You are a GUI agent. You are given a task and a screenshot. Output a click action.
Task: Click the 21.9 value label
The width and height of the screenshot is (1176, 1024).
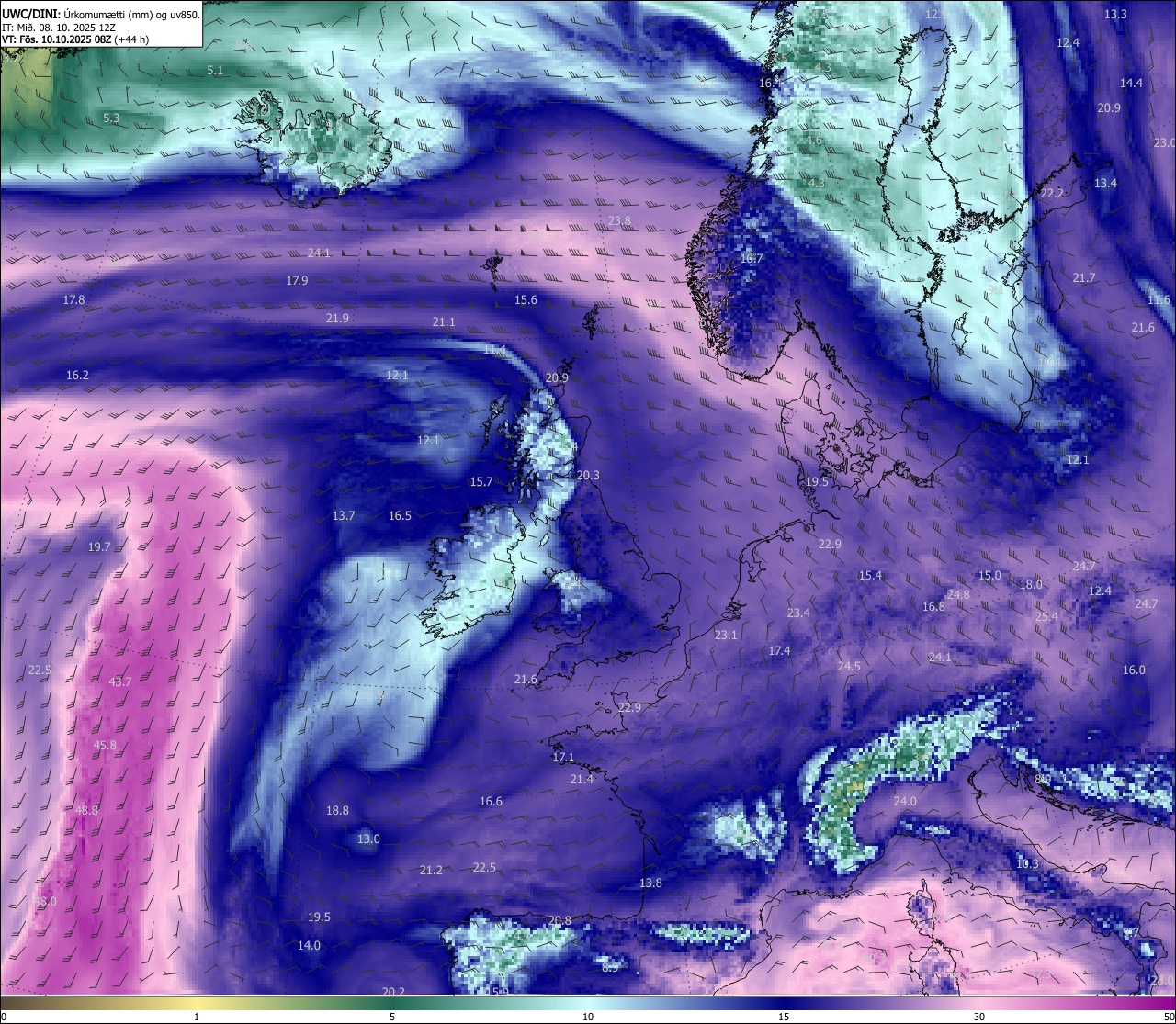coord(337,318)
